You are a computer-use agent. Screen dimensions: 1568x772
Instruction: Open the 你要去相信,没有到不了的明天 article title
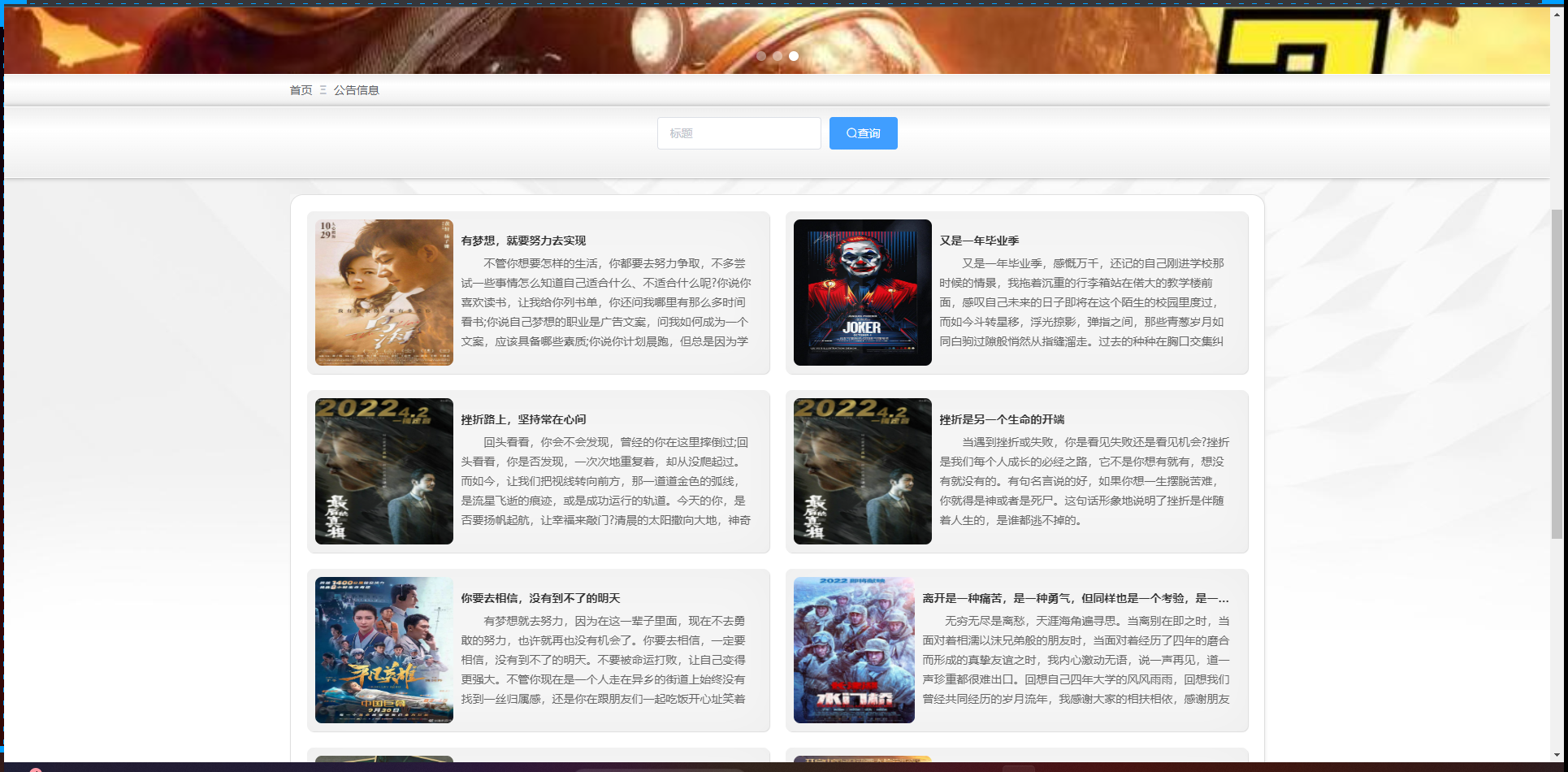click(540, 598)
